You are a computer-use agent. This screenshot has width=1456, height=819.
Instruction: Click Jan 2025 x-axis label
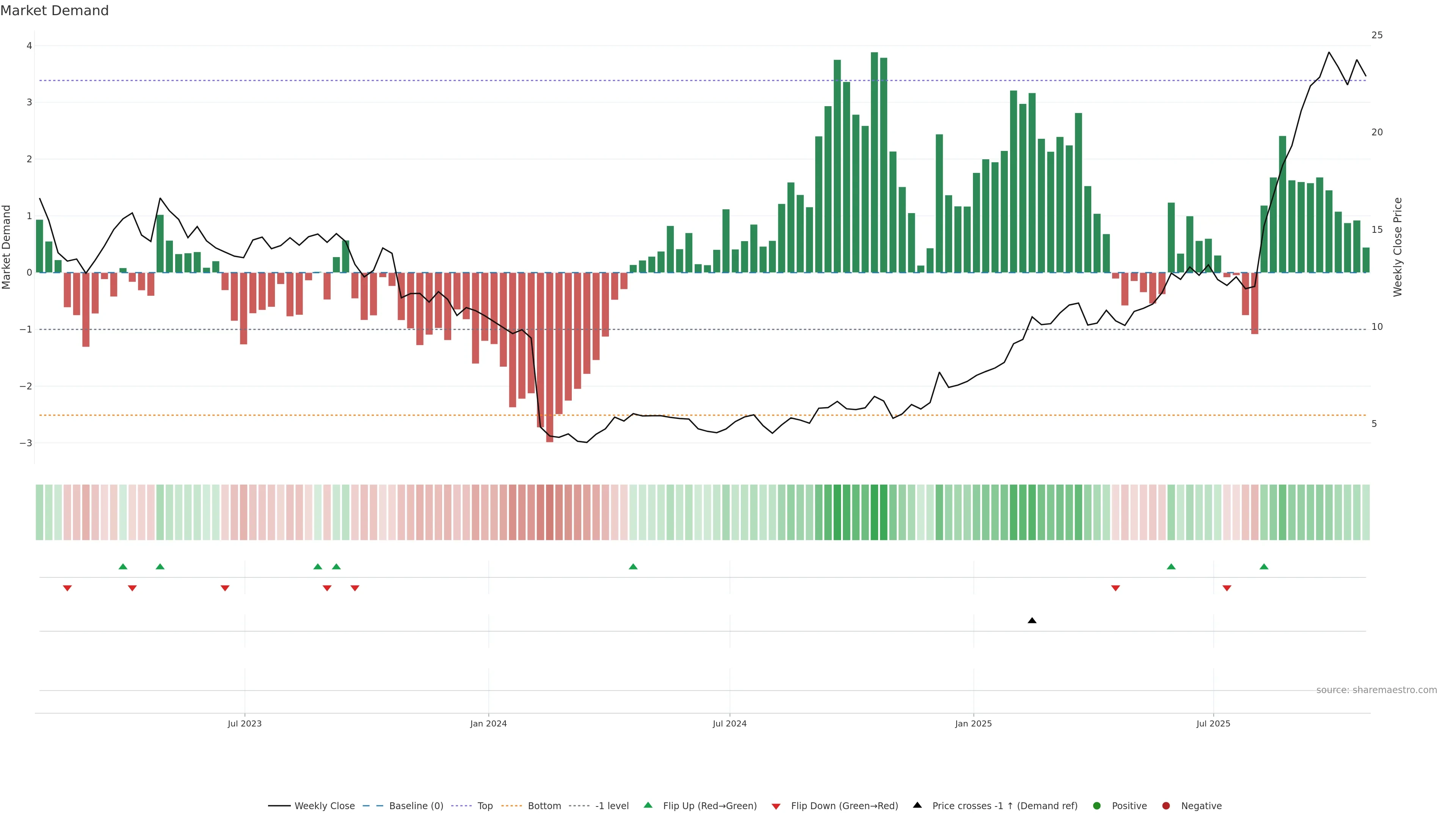click(973, 724)
